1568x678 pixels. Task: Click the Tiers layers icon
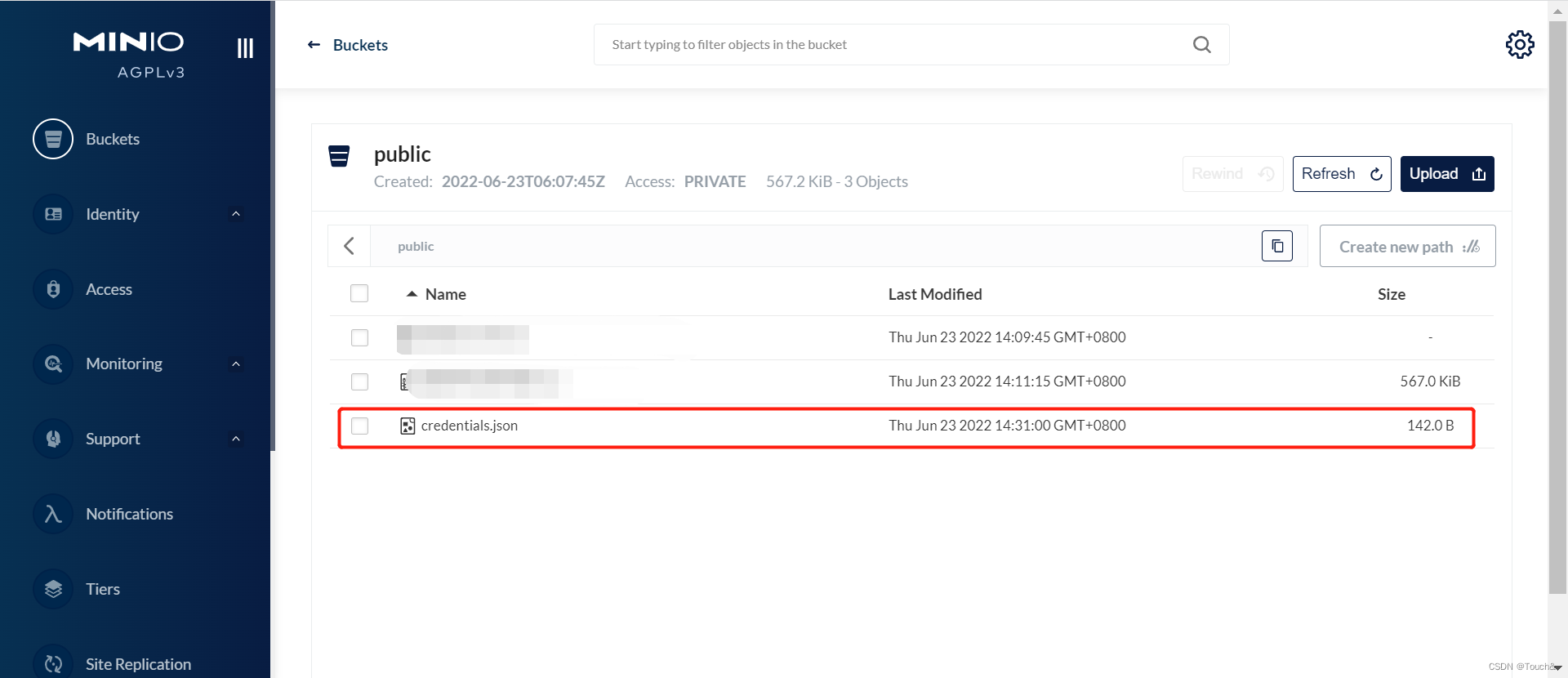point(53,589)
